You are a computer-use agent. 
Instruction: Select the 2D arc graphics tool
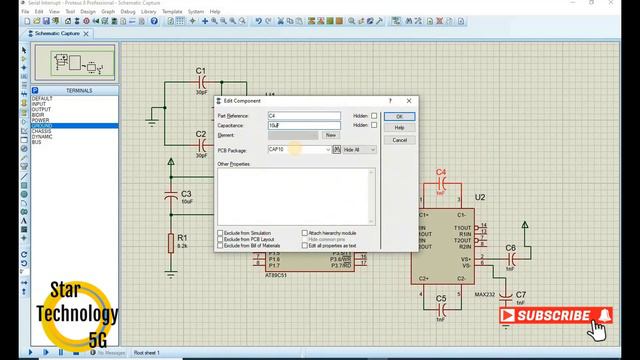pos(24,203)
